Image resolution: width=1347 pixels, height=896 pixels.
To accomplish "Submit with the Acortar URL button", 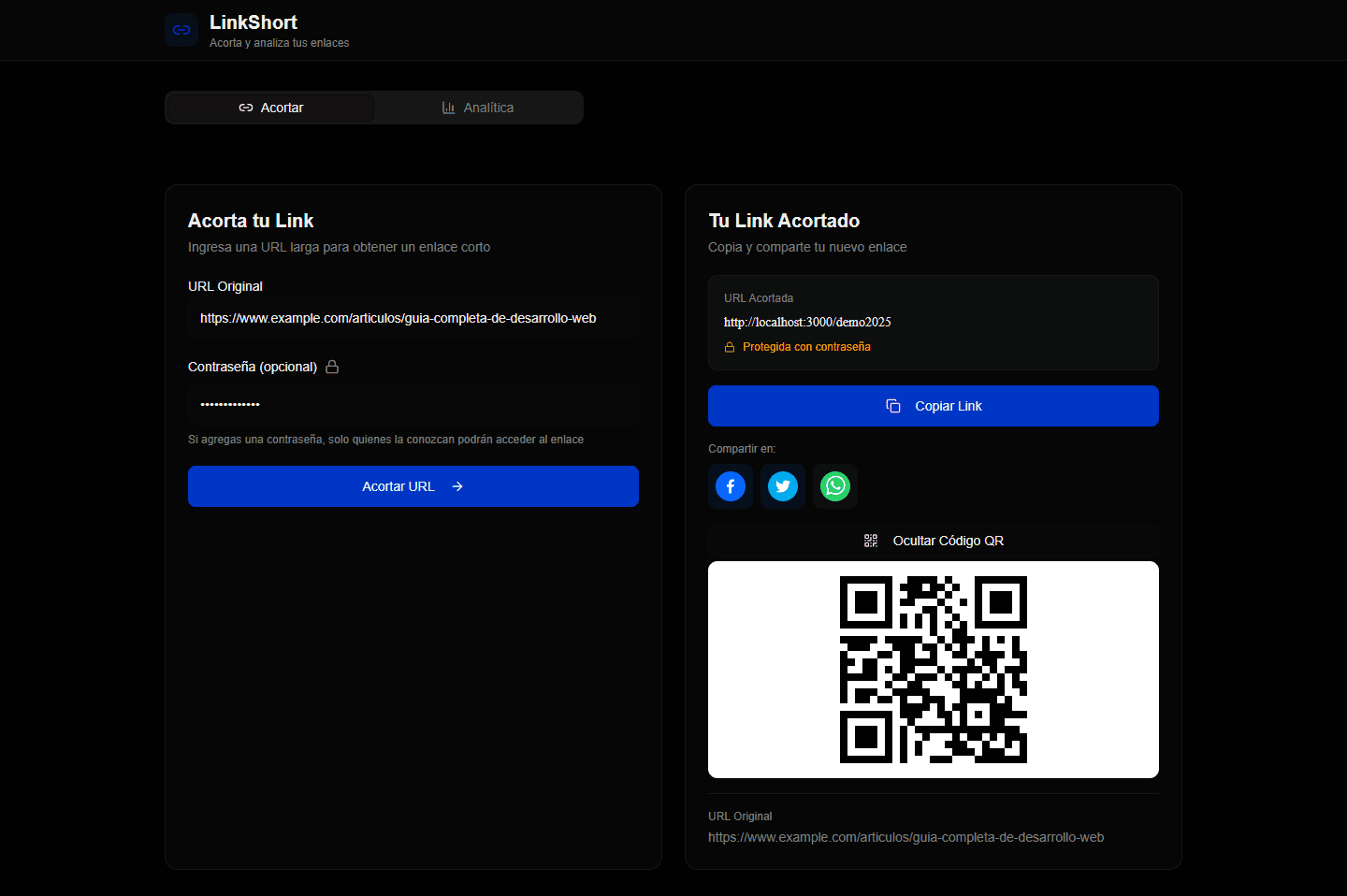I will tap(413, 486).
